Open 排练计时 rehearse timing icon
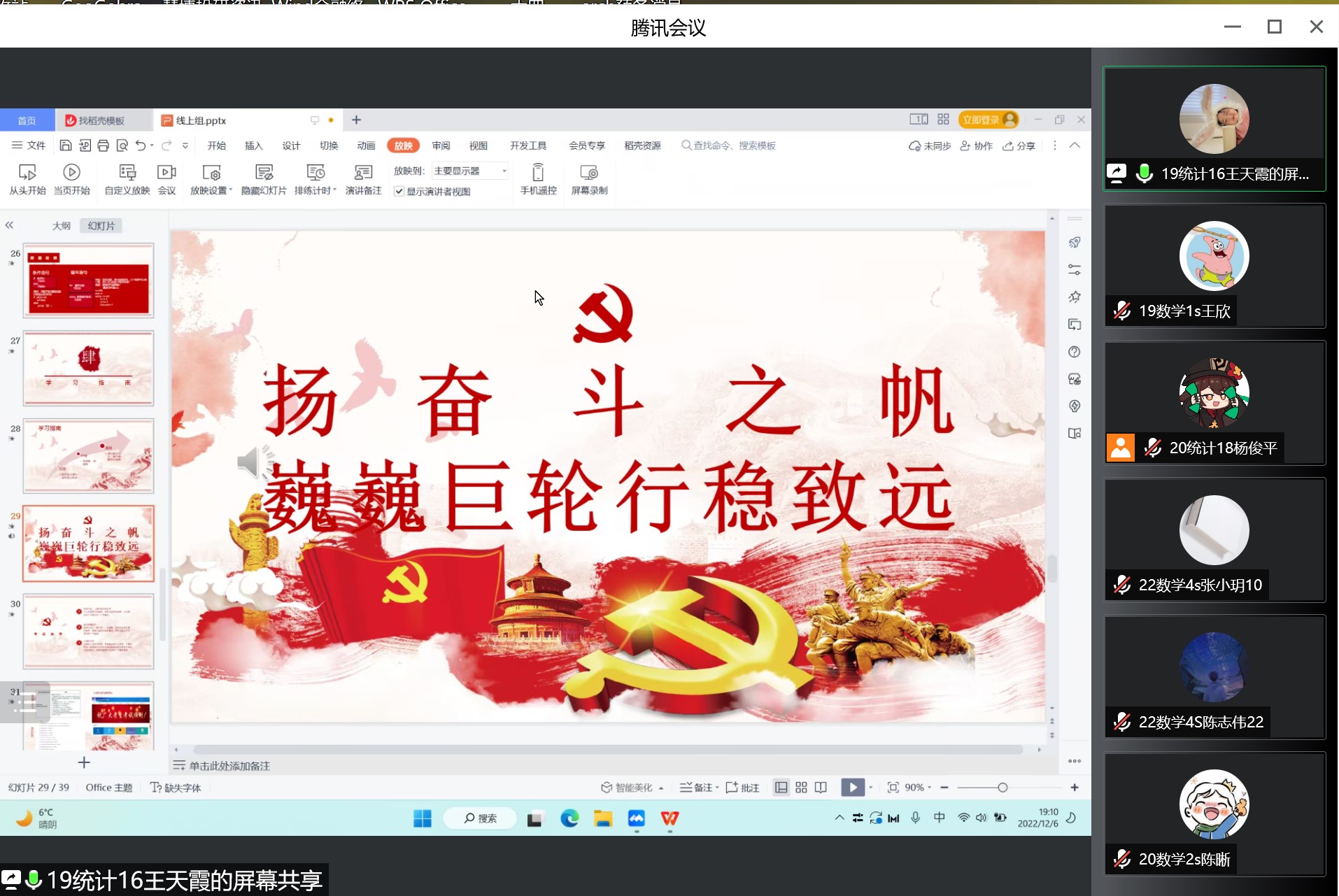The width and height of the screenshot is (1339, 896). point(316,172)
